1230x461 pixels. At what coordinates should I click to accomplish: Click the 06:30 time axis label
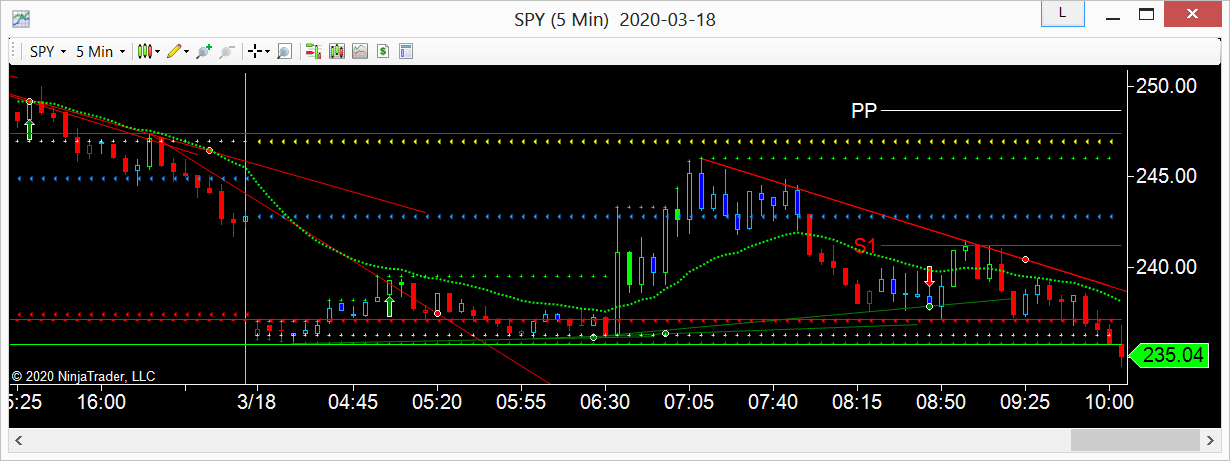point(605,402)
